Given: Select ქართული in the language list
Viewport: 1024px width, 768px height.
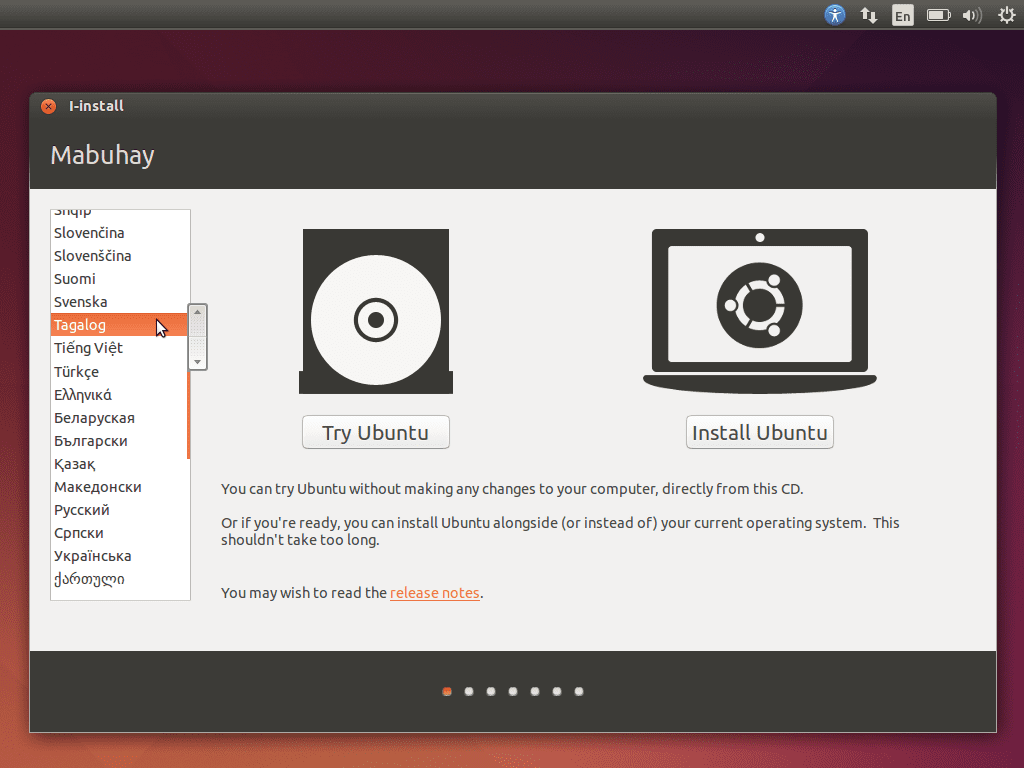Looking at the screenshot, I should pos(119,579).
